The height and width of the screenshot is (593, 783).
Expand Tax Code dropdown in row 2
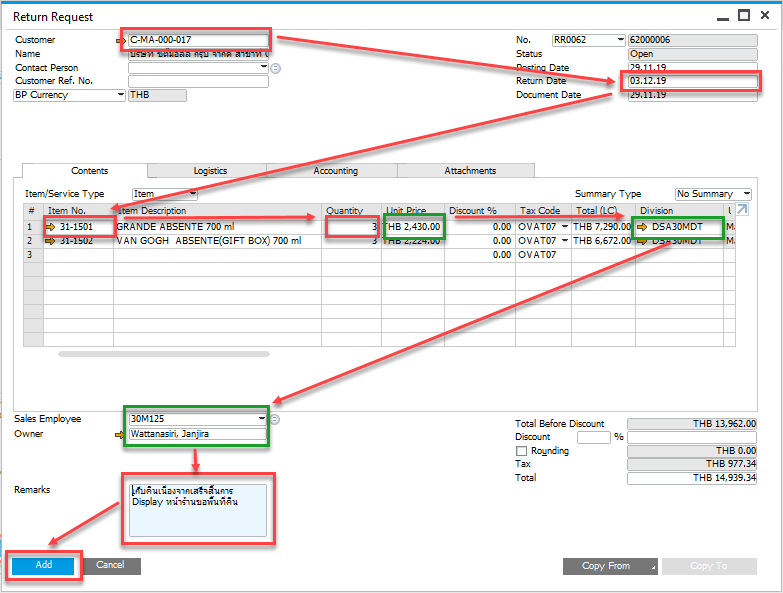[565, 241]
